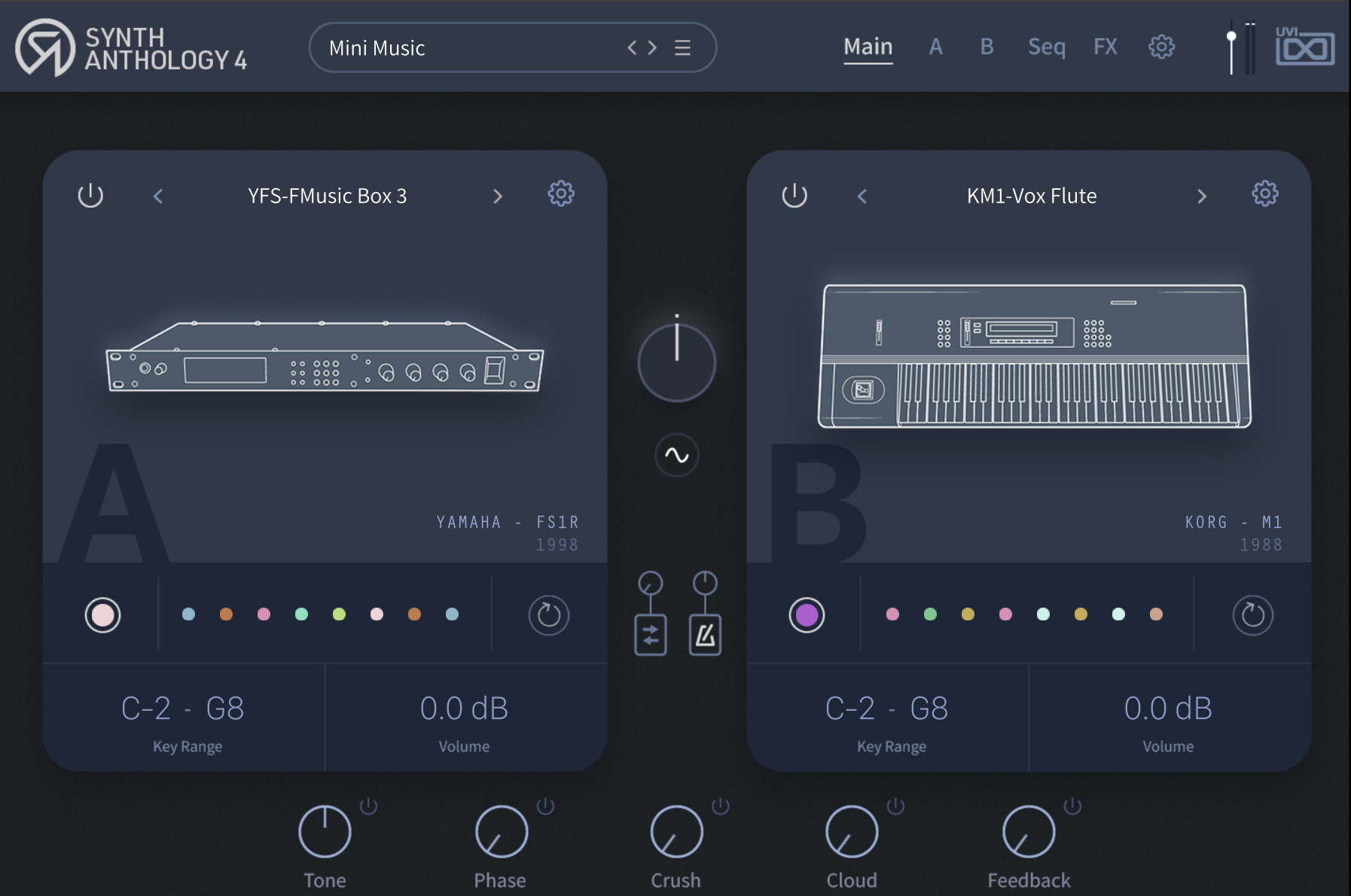Image resolution: width=1351 pixels, height=896 pixels.
Task: Toggle layer A power button
Action: 90,196
